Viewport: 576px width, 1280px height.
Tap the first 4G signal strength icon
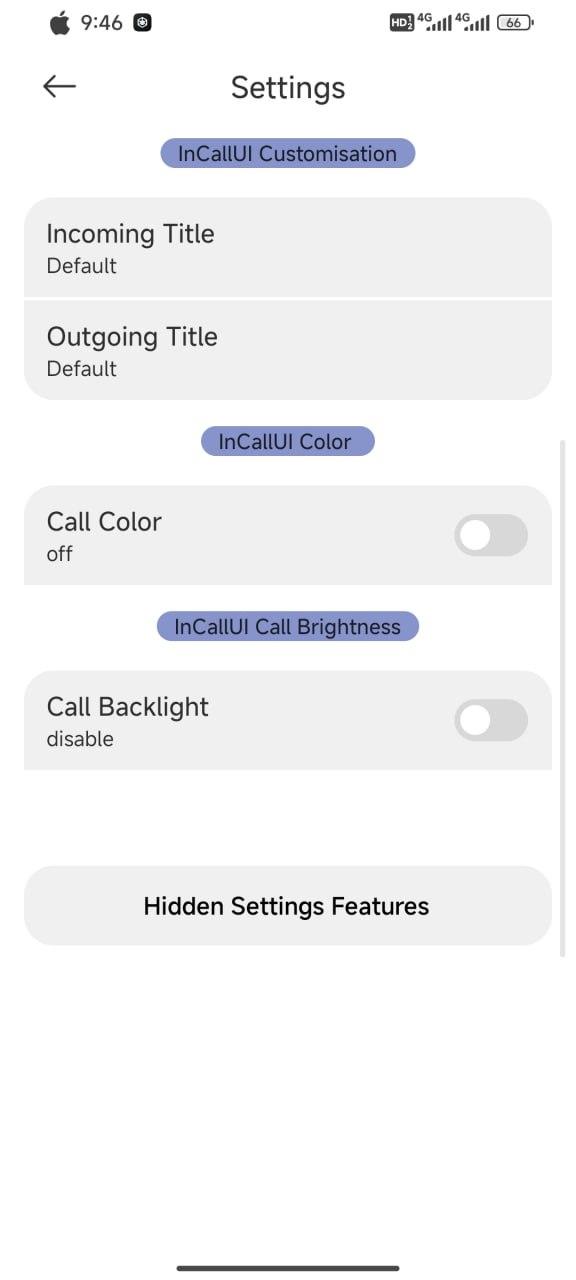tap(434, 21)
